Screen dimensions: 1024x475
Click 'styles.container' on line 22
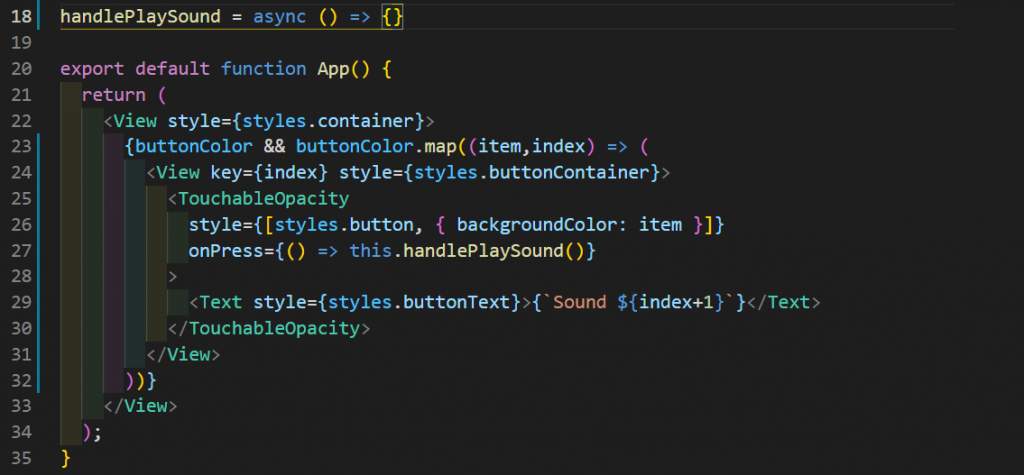pyautogui.click(x=328, y=121)
